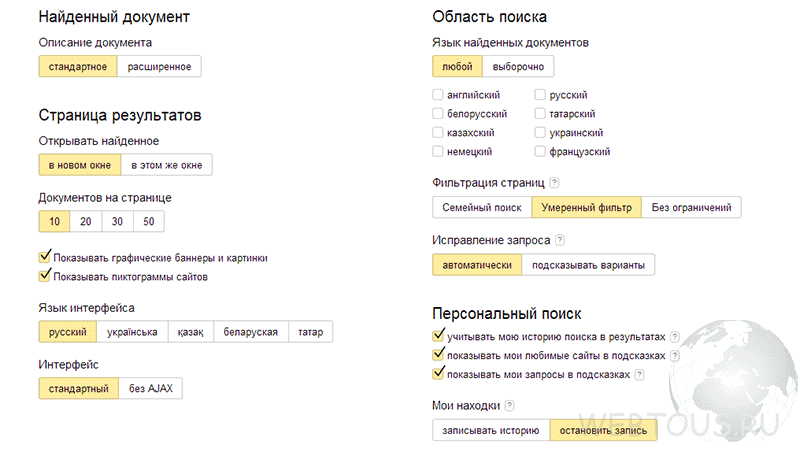Tick the белорусский language checkbox
The image size is (800, 452).
point(438,113)
